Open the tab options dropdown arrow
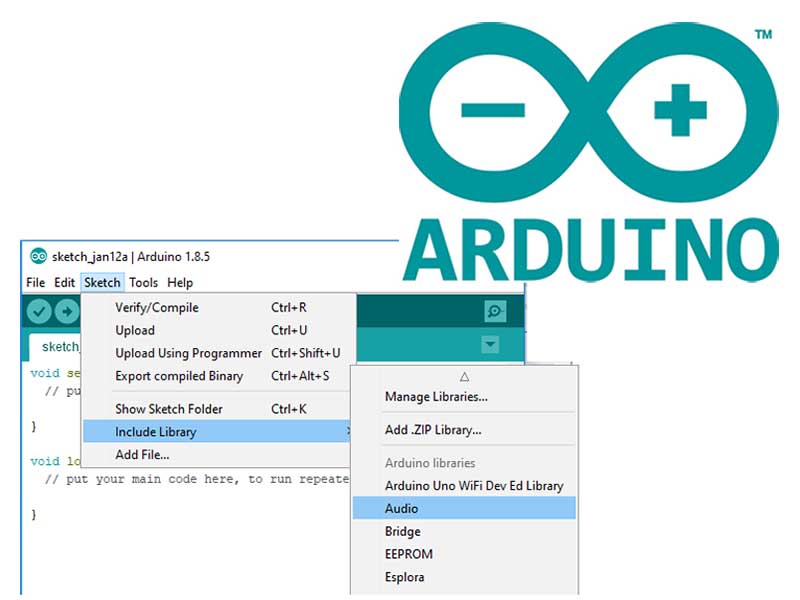Viewport: 800px width, 600px height. (490, 345)
